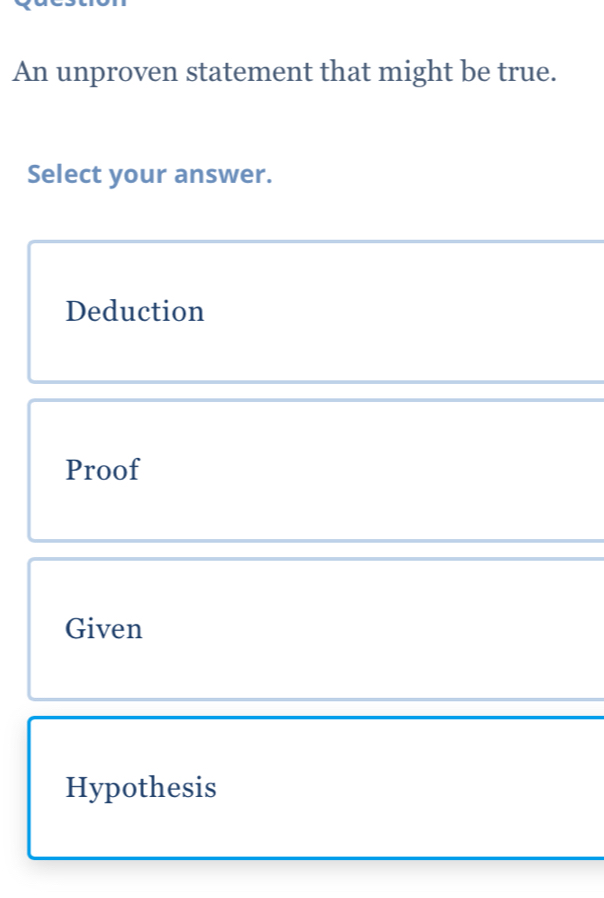Select the Deduction answer option
This screenshot has height=898, width=604.
click(300, 311)
